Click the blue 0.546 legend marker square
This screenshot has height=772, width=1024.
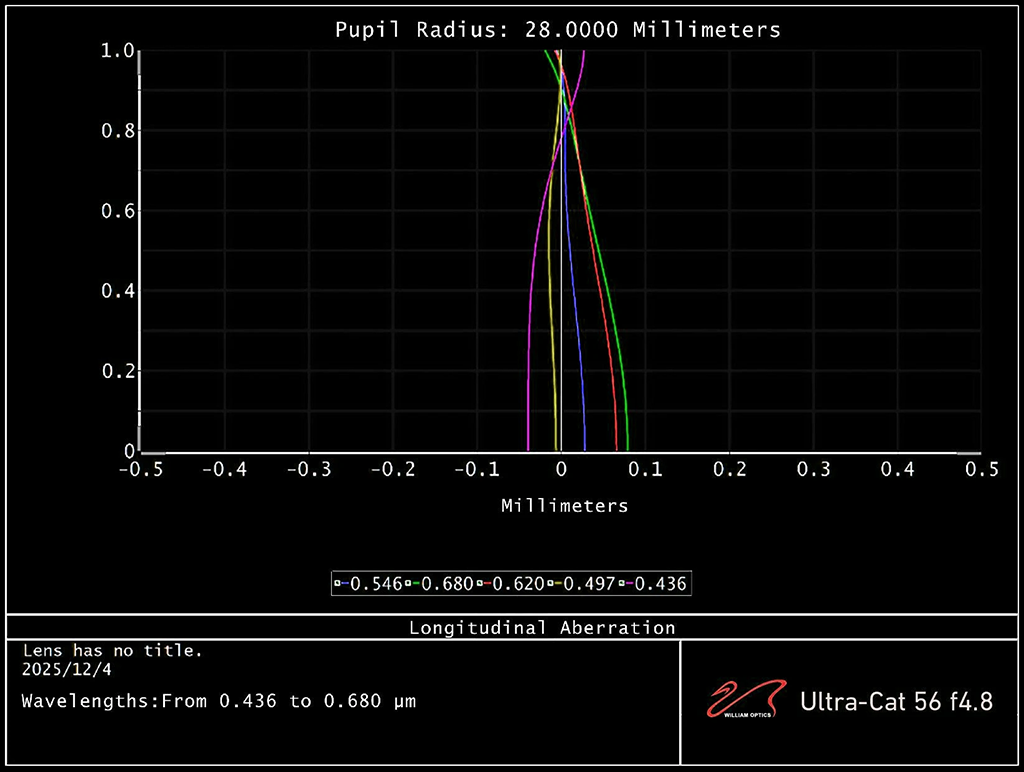(x=338, y=583)
